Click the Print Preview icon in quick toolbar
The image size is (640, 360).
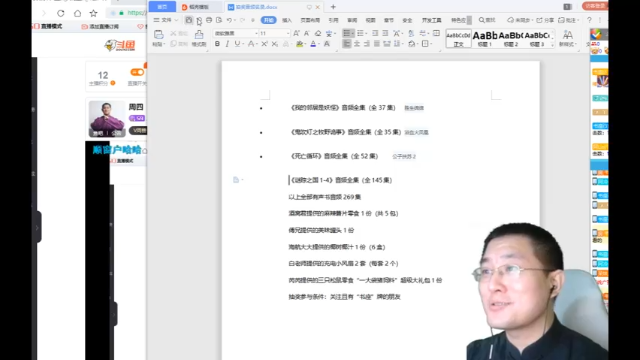coord(219,20)
